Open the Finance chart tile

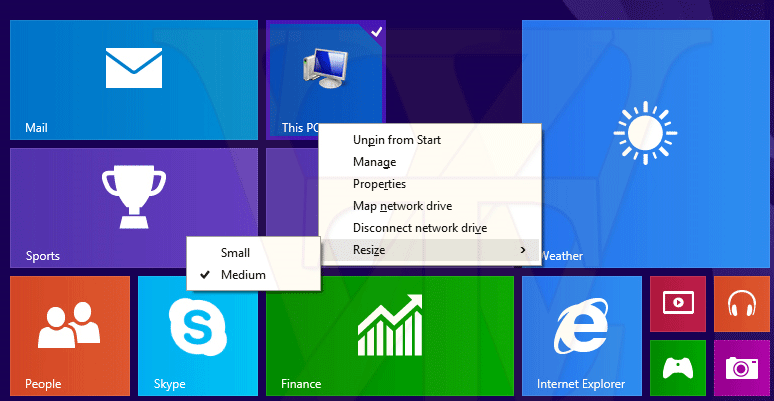(390, 336)
